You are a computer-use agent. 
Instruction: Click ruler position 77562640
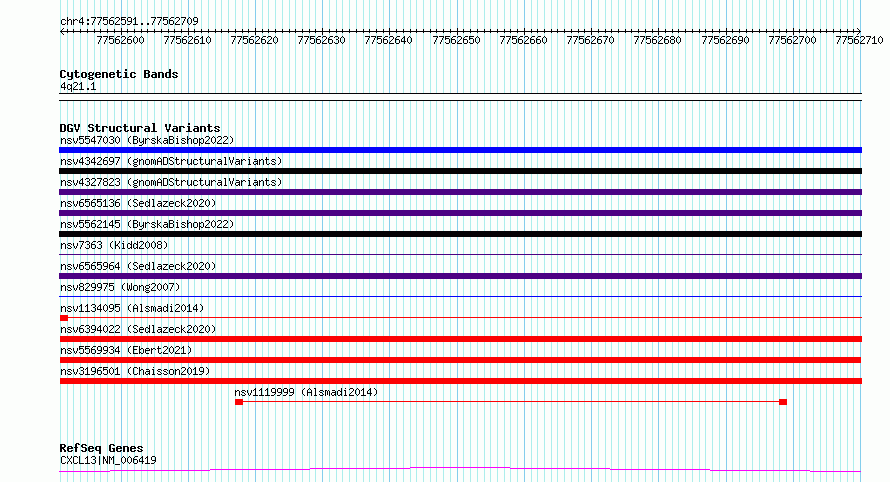[x=388, y=40]
